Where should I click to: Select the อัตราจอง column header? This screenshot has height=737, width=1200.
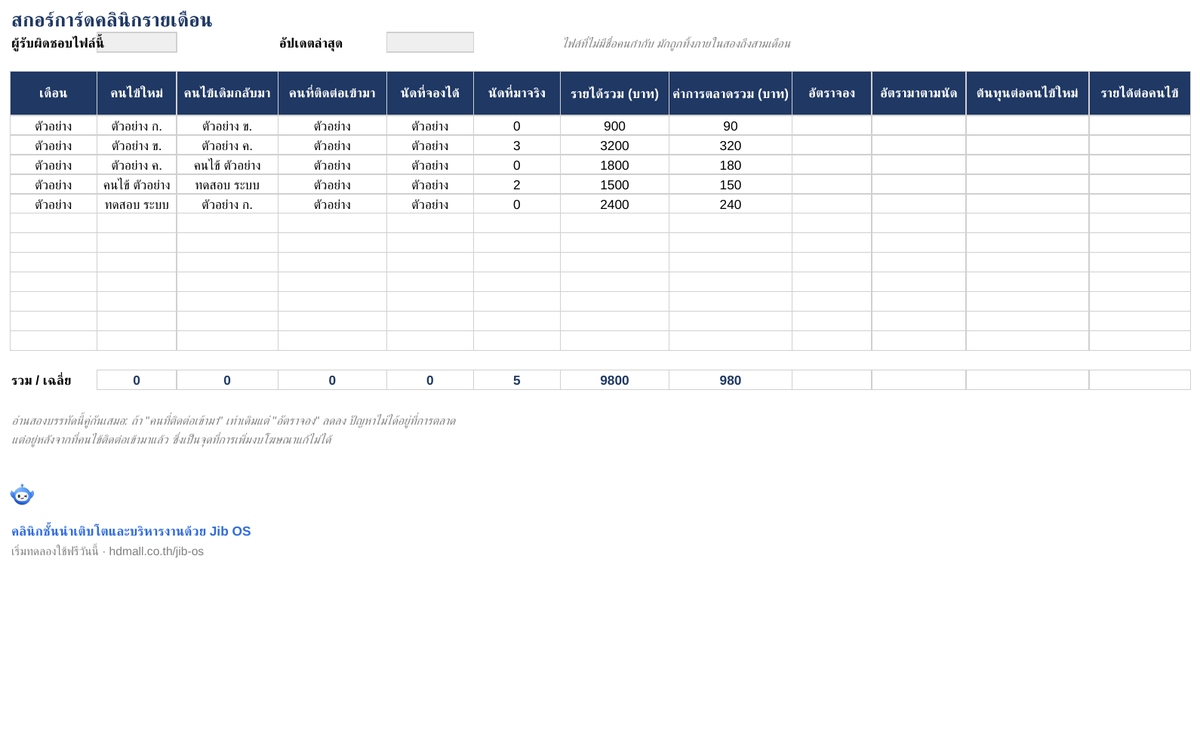[832, 93]
